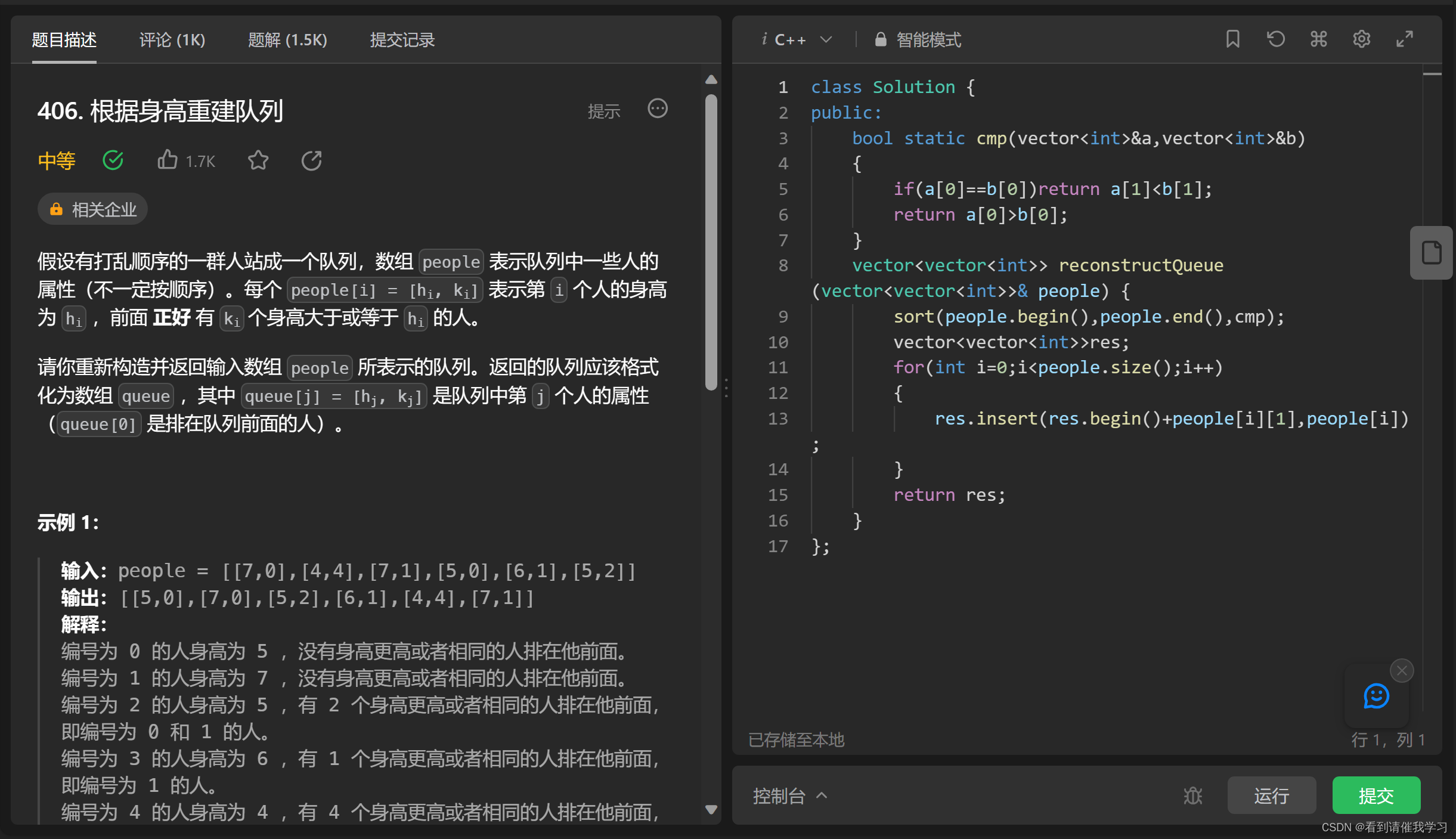Switch to the 题解 (1.5K) tab

287,40
